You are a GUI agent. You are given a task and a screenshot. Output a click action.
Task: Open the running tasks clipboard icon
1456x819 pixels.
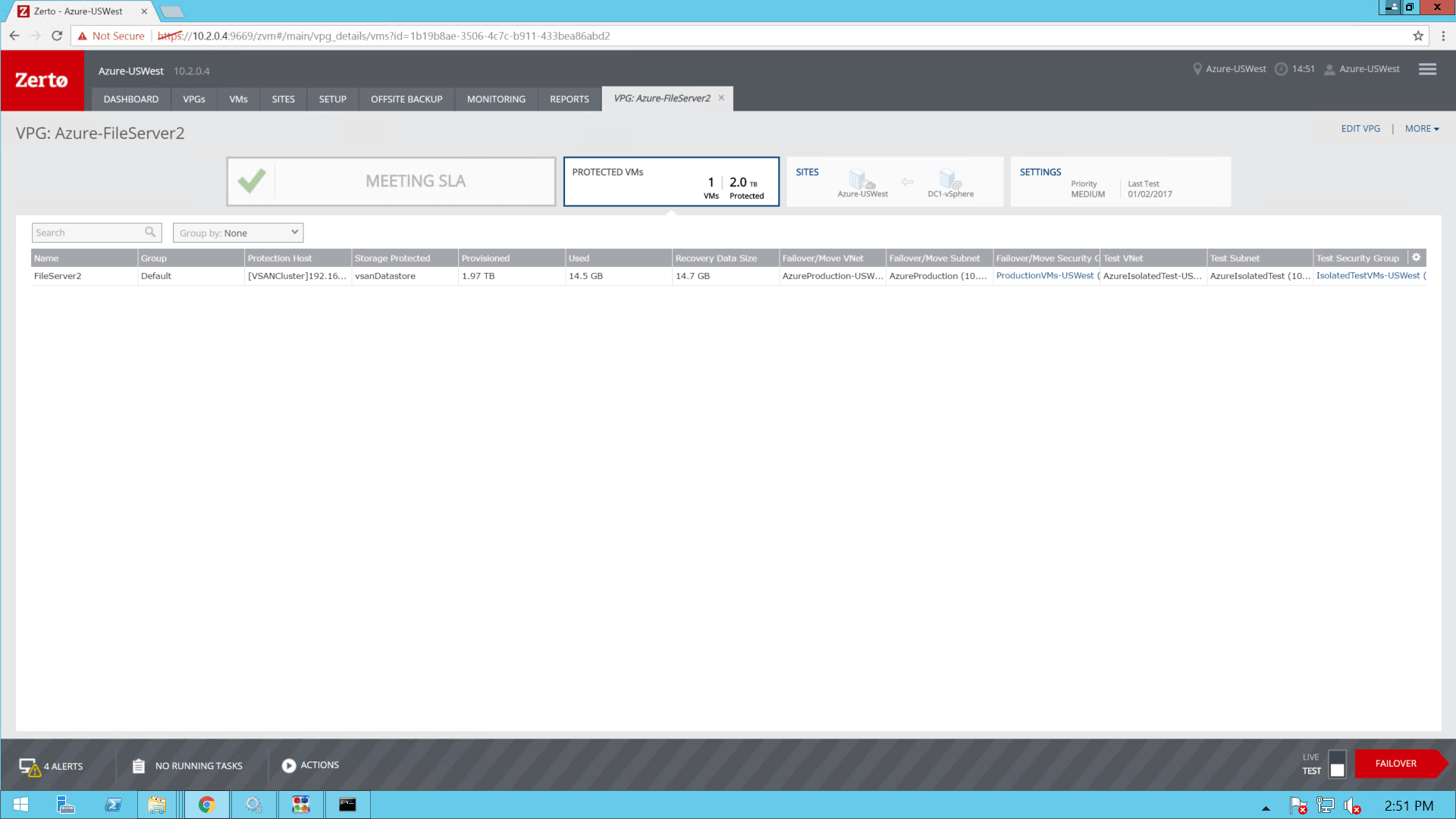coord(139,765)
